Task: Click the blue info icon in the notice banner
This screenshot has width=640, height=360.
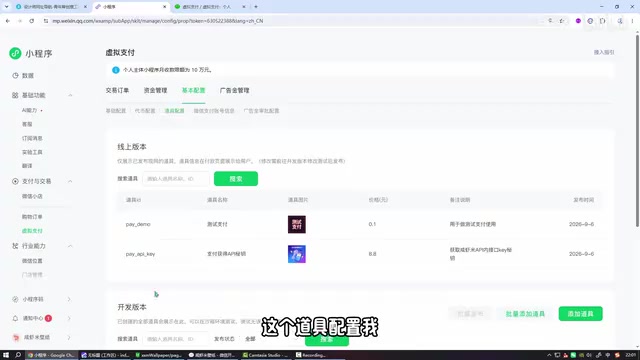Action: coord(116,70)
